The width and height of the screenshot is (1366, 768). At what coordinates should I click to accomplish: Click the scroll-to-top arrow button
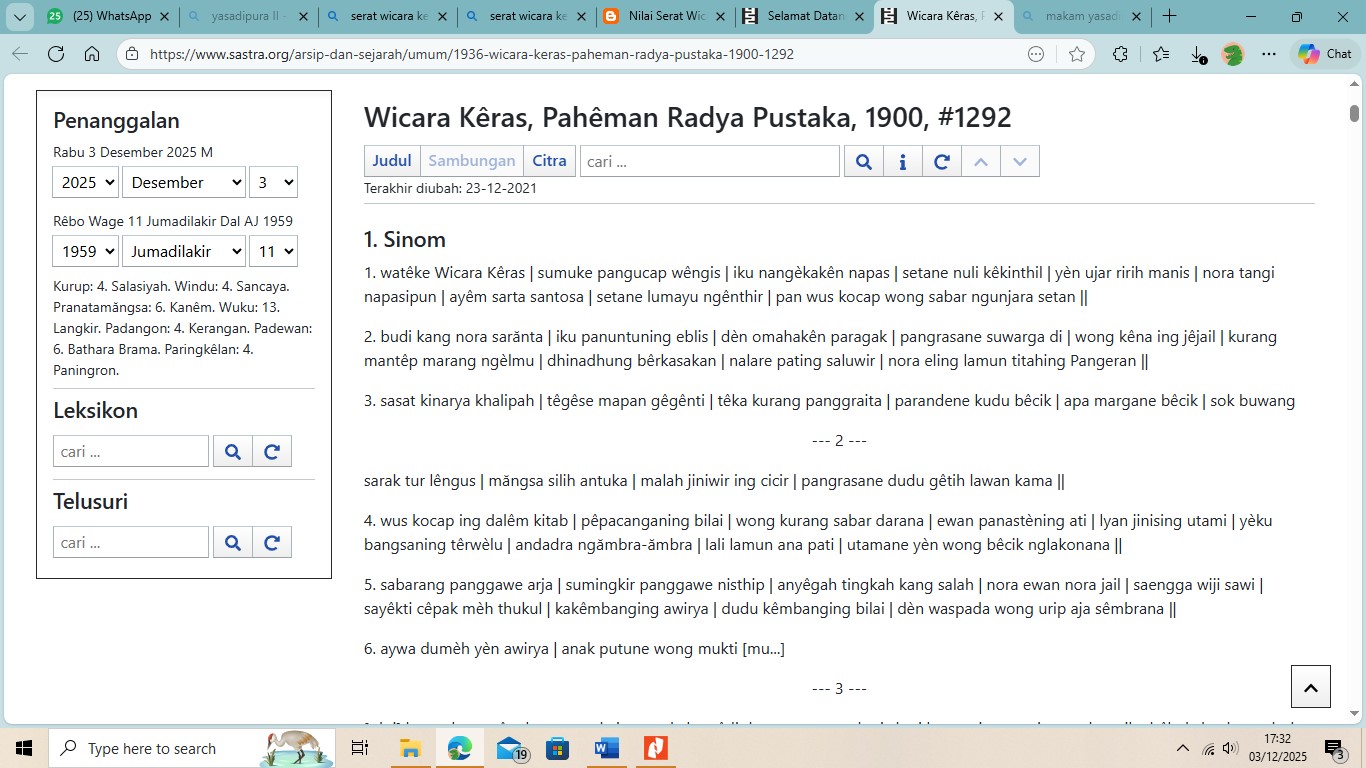pos(1310,687)
